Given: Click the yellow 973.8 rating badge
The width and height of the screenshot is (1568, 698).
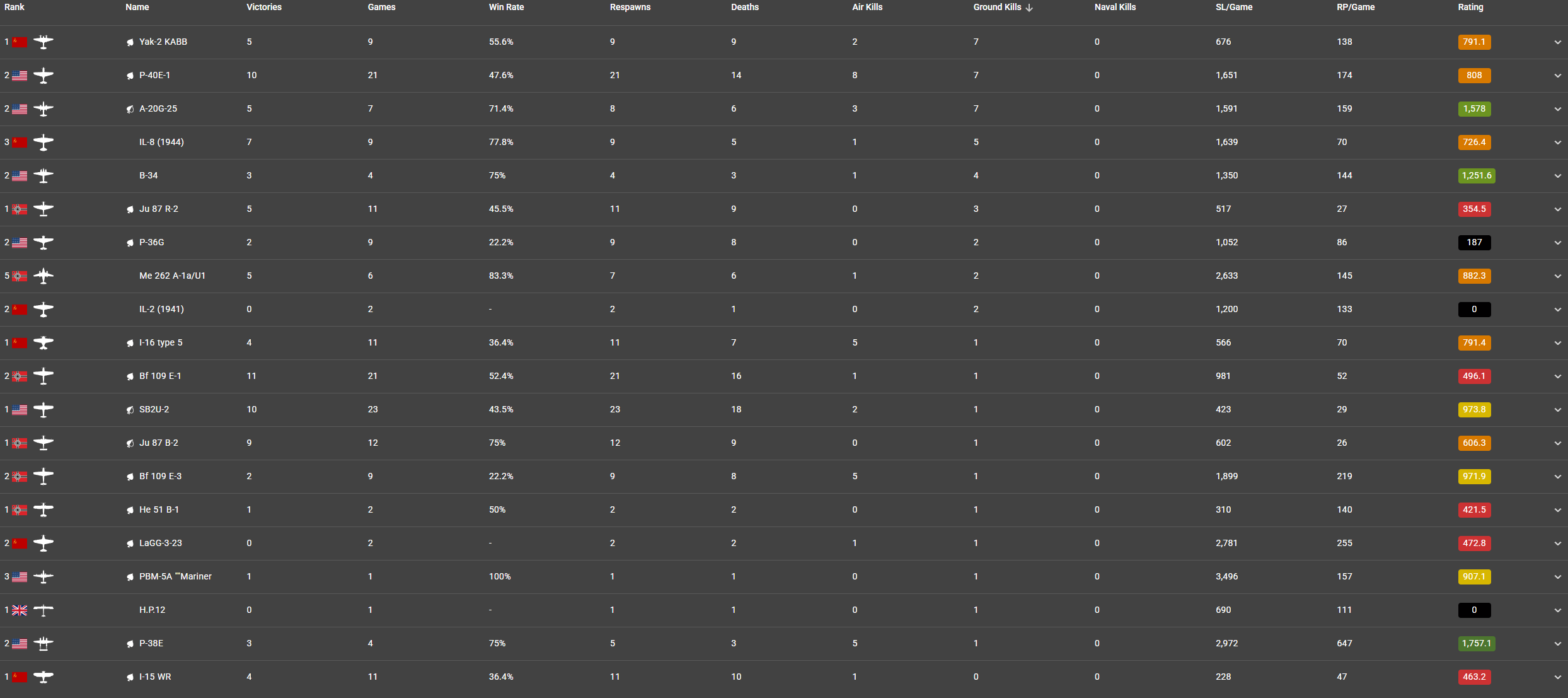Looking at the screenshot, I should click(x=1474, y=410).
